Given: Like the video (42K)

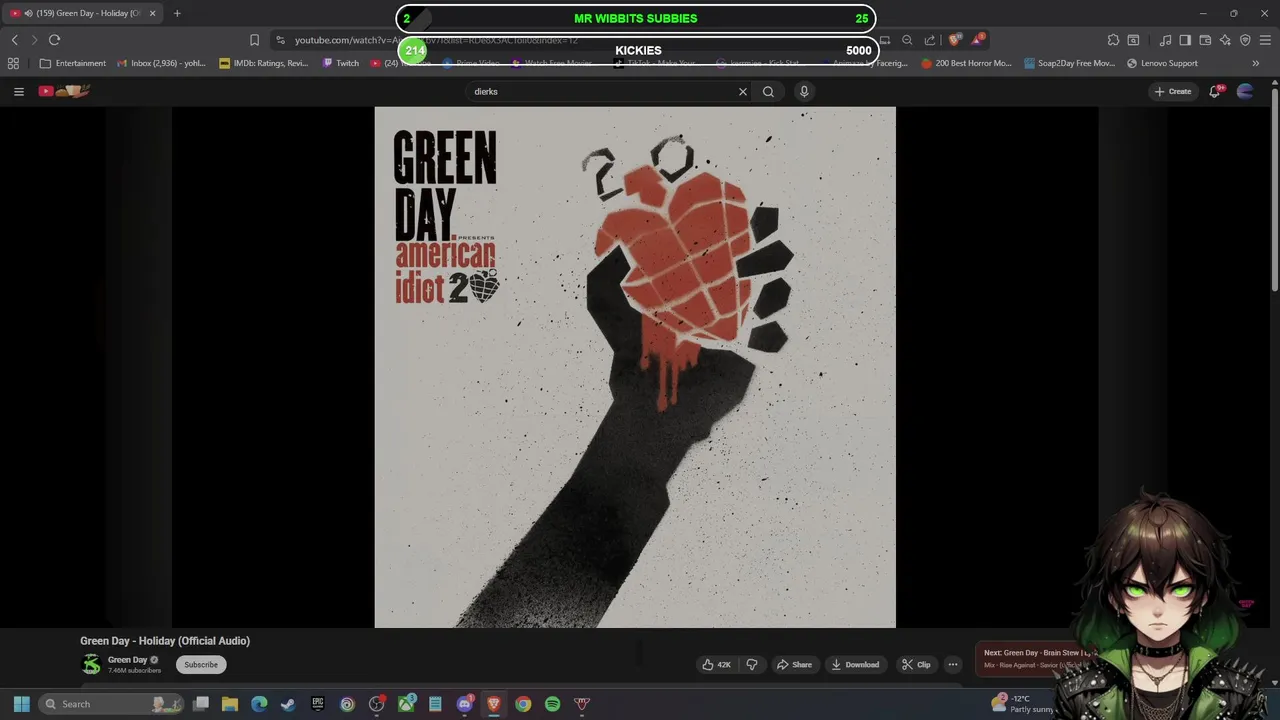Looking at the screenshot, I should (716, 664).
